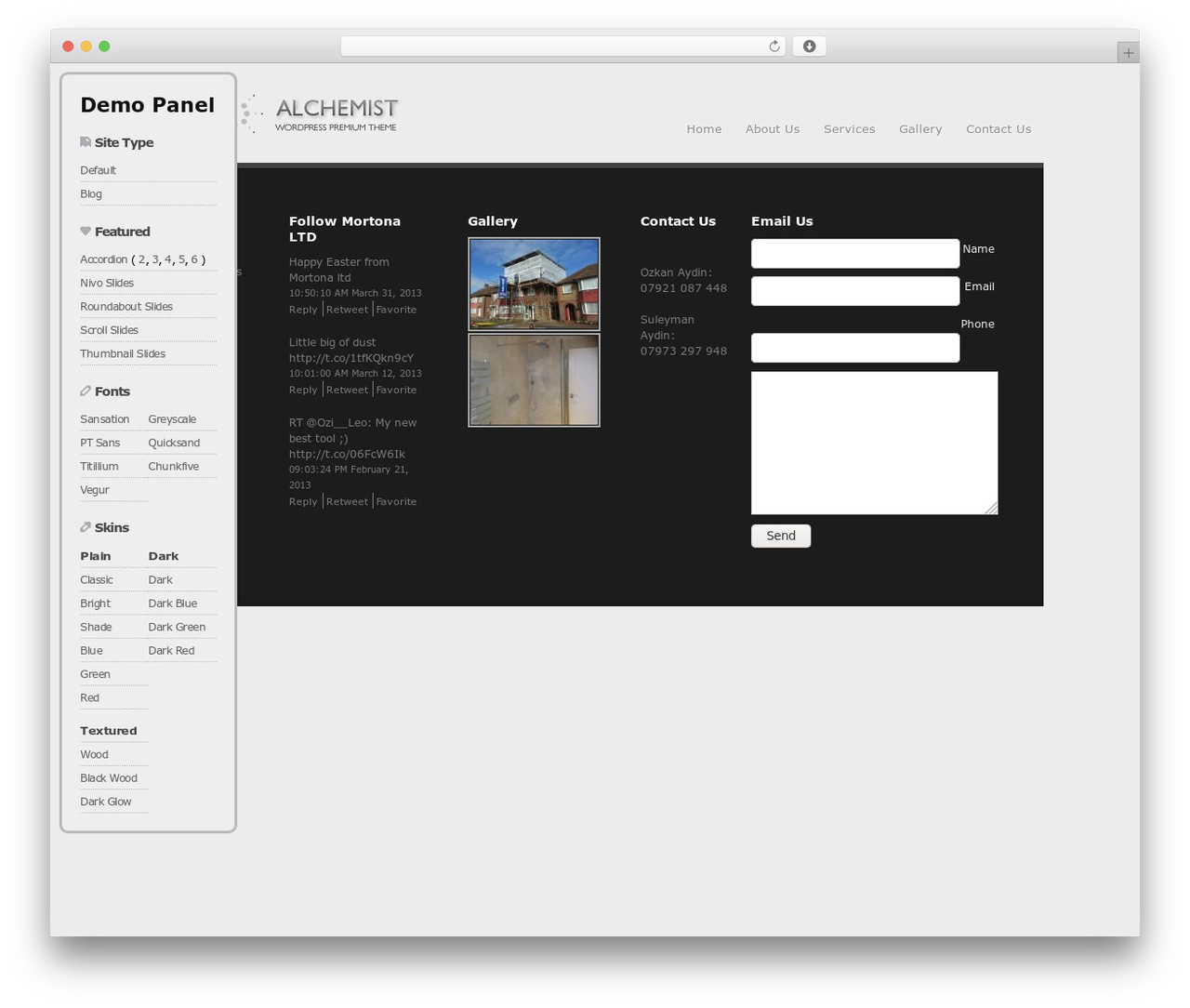Choose Scroll Slides option
Viewport: 1190px width, 1008px height.
(109, 330)
